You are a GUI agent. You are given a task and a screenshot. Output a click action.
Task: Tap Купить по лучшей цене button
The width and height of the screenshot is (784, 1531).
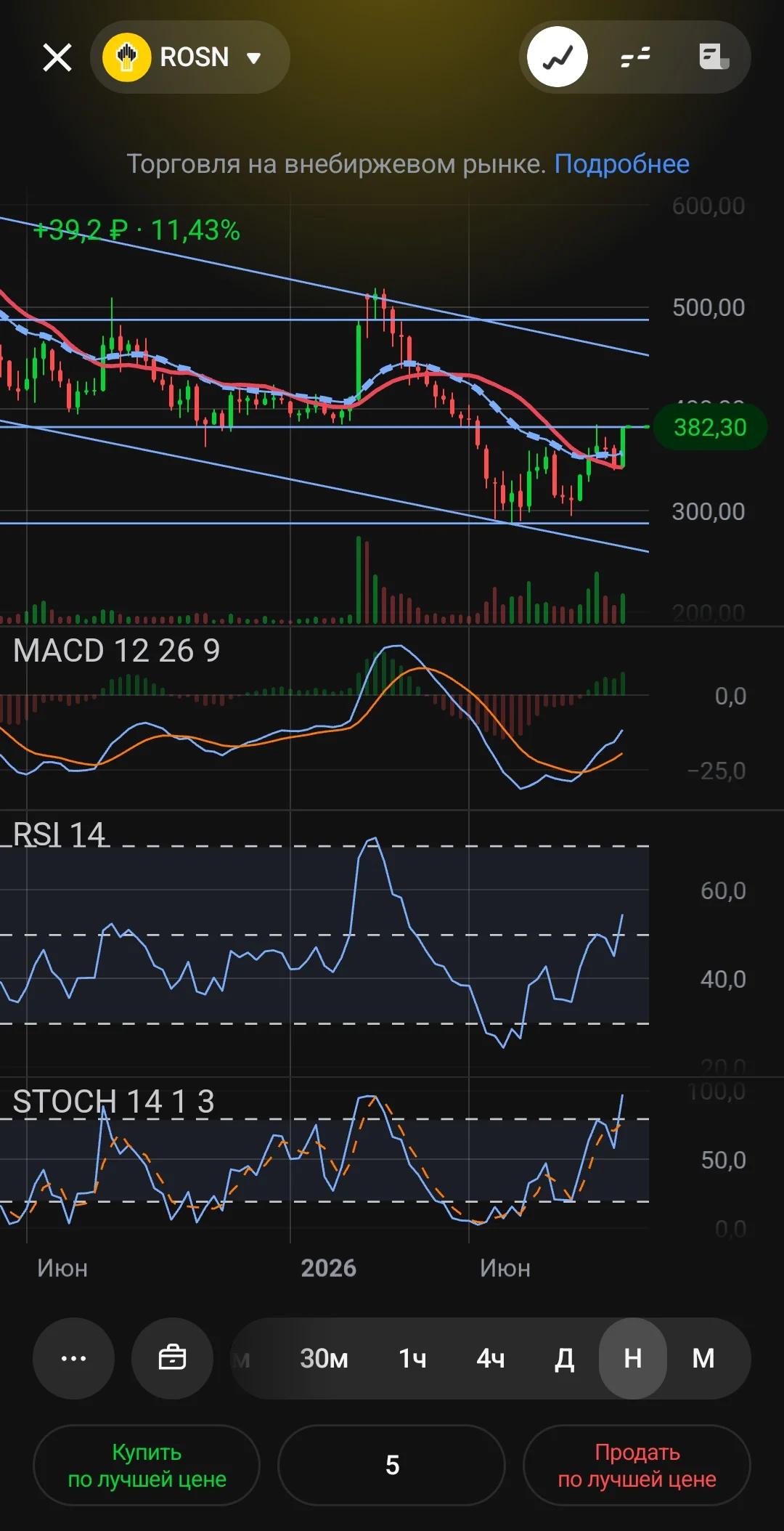(147, 1465)
